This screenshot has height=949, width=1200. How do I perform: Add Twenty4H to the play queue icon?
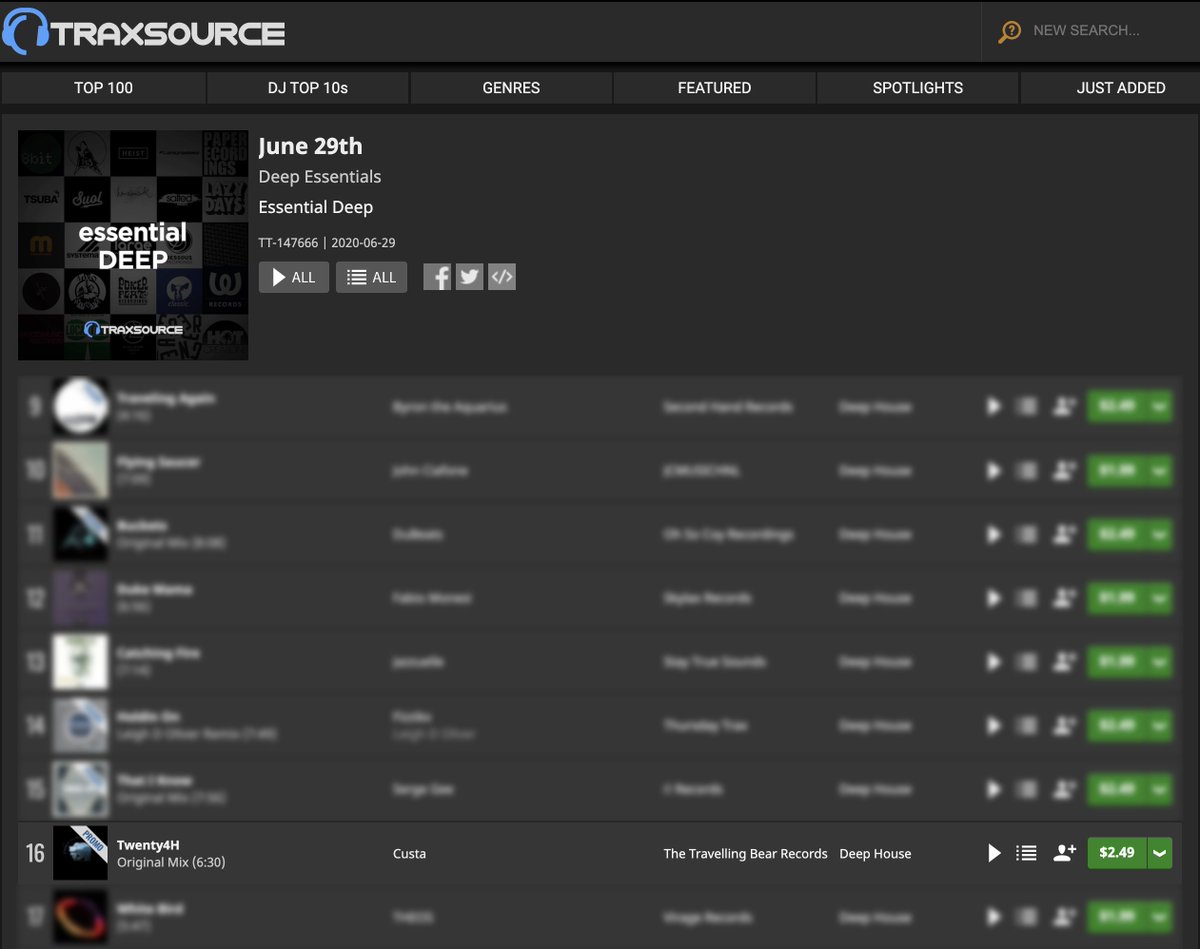point(1026,853)
